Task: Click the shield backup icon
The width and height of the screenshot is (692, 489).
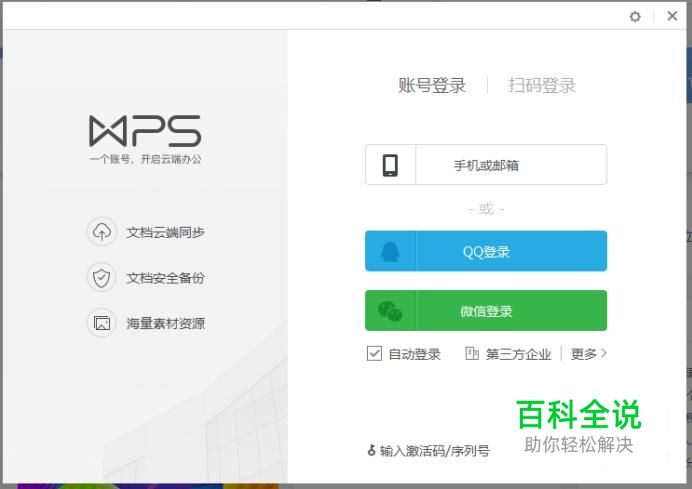Action: pos(102,278)
